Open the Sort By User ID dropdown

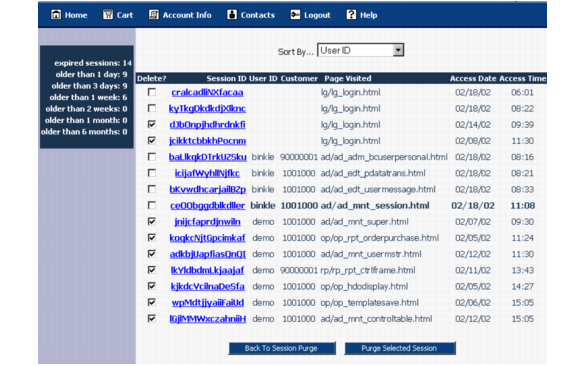[x=360, y=50]
